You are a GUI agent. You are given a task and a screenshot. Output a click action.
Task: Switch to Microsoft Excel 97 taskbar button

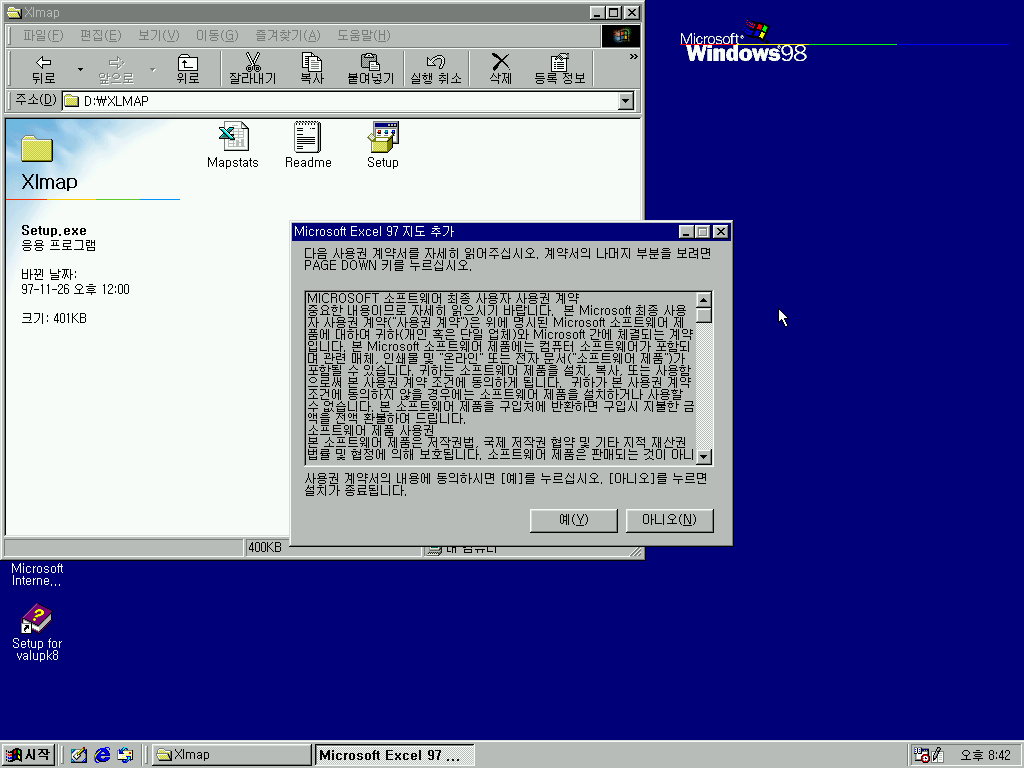pyautogui.click(x=394, y=756)
